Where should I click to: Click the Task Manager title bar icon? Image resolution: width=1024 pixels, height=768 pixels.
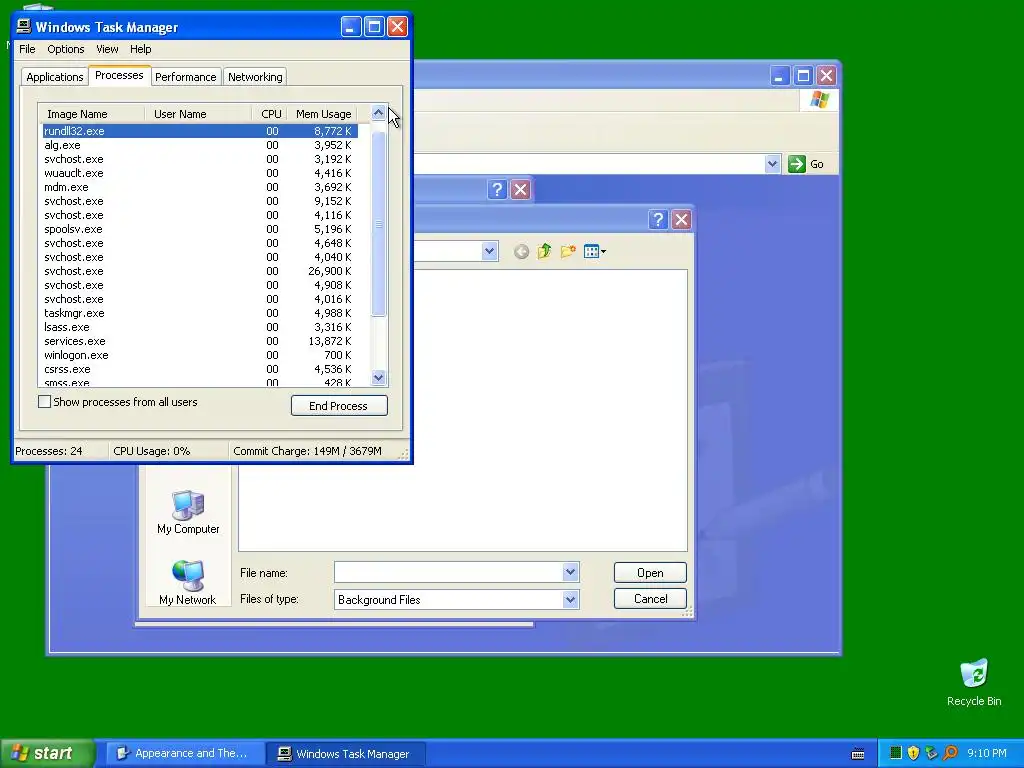point(24,26)
